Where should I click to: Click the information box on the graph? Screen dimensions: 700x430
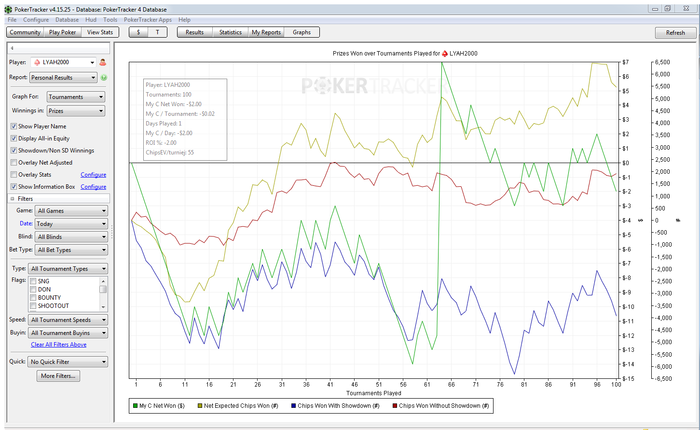coord(185,119)
